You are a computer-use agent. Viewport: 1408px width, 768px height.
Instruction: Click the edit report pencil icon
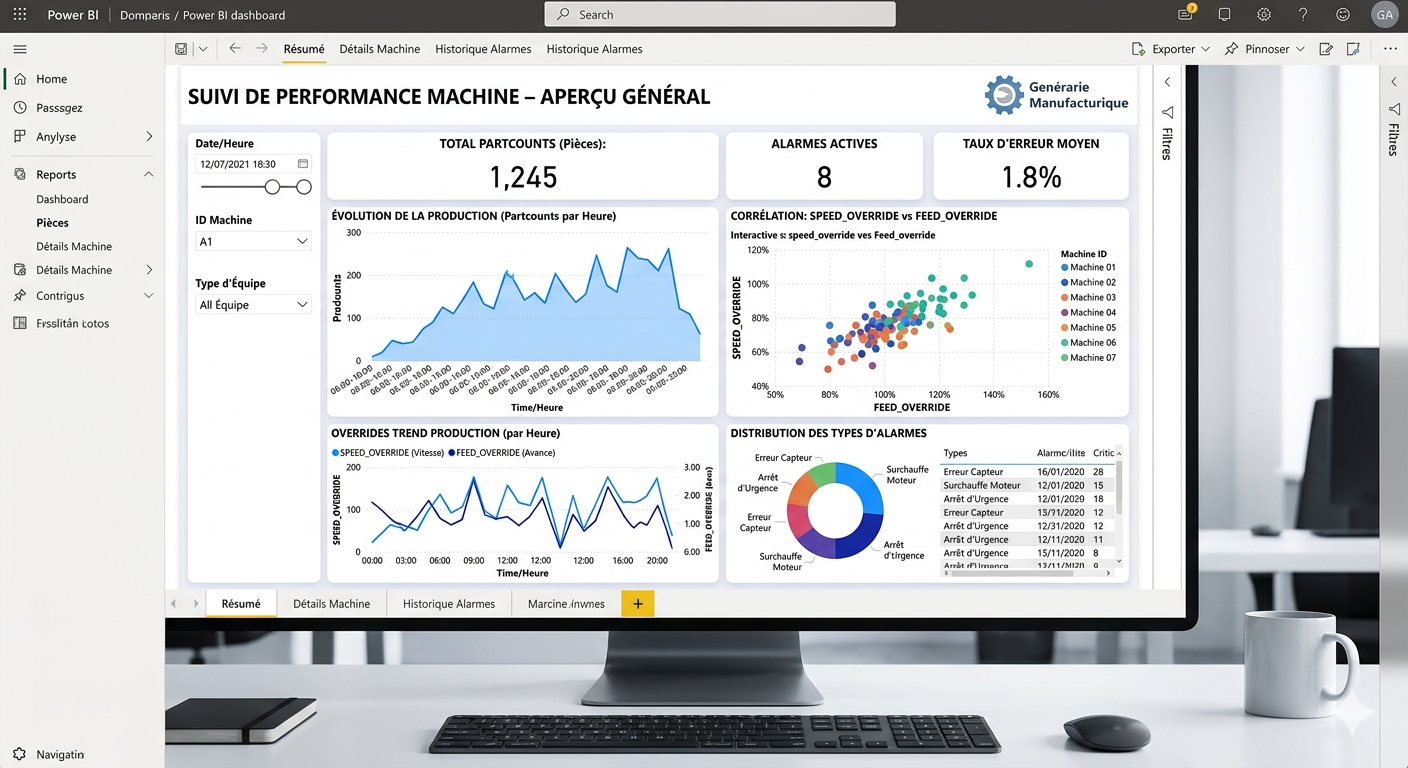[x=1326, y=48]
